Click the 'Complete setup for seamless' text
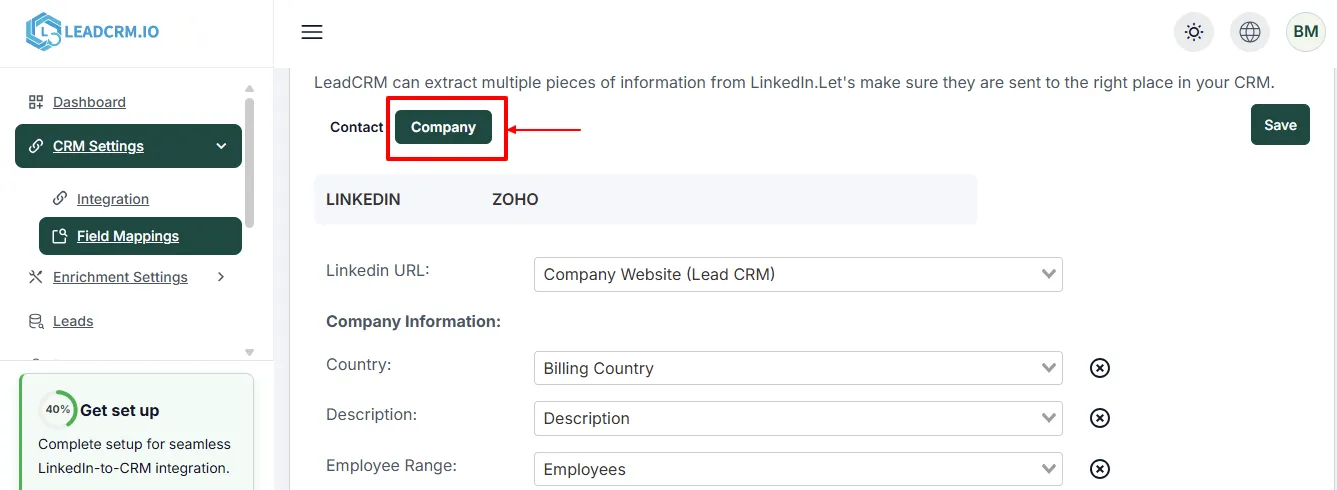Viewport: 1337px width, 490px height. (x=134, y=444)
